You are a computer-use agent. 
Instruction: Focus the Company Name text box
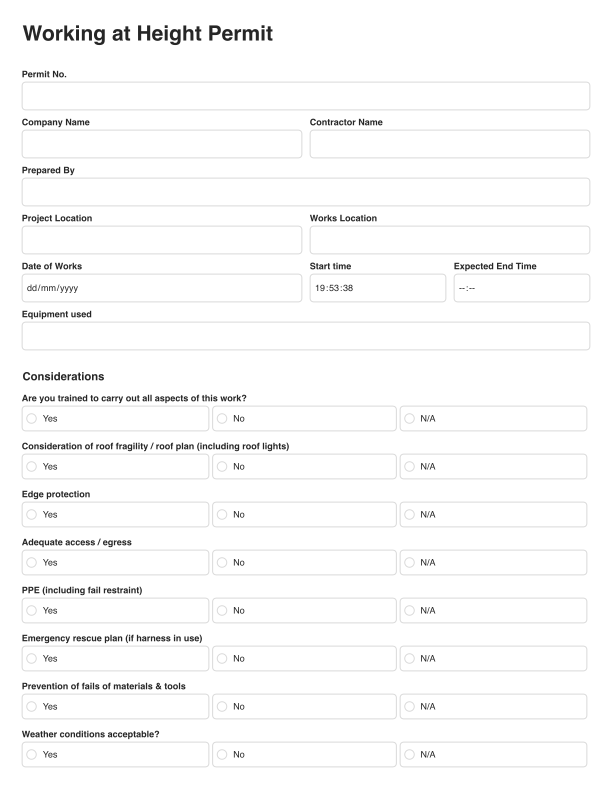[161, 144]
